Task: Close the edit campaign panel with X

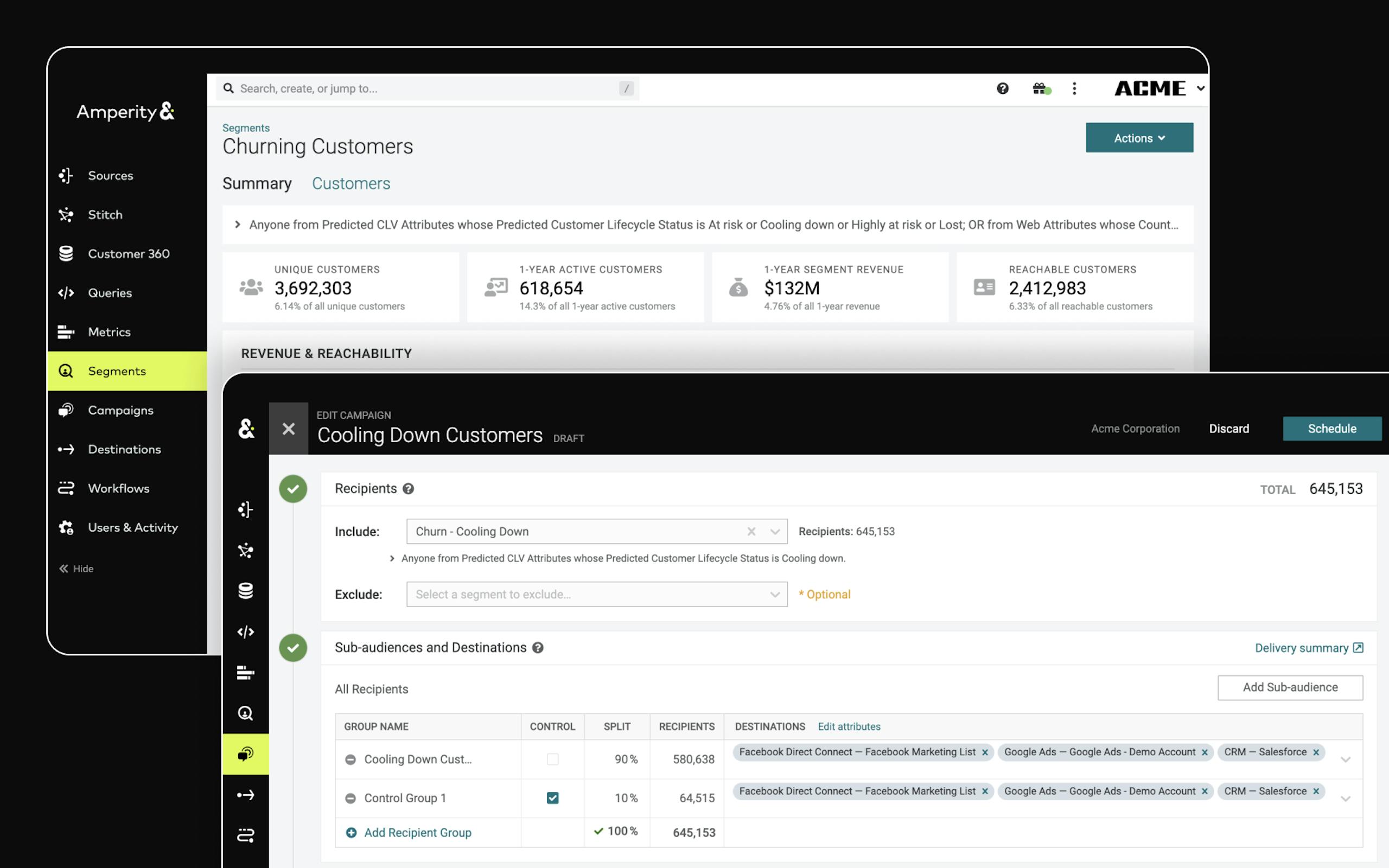Action: 289,429
